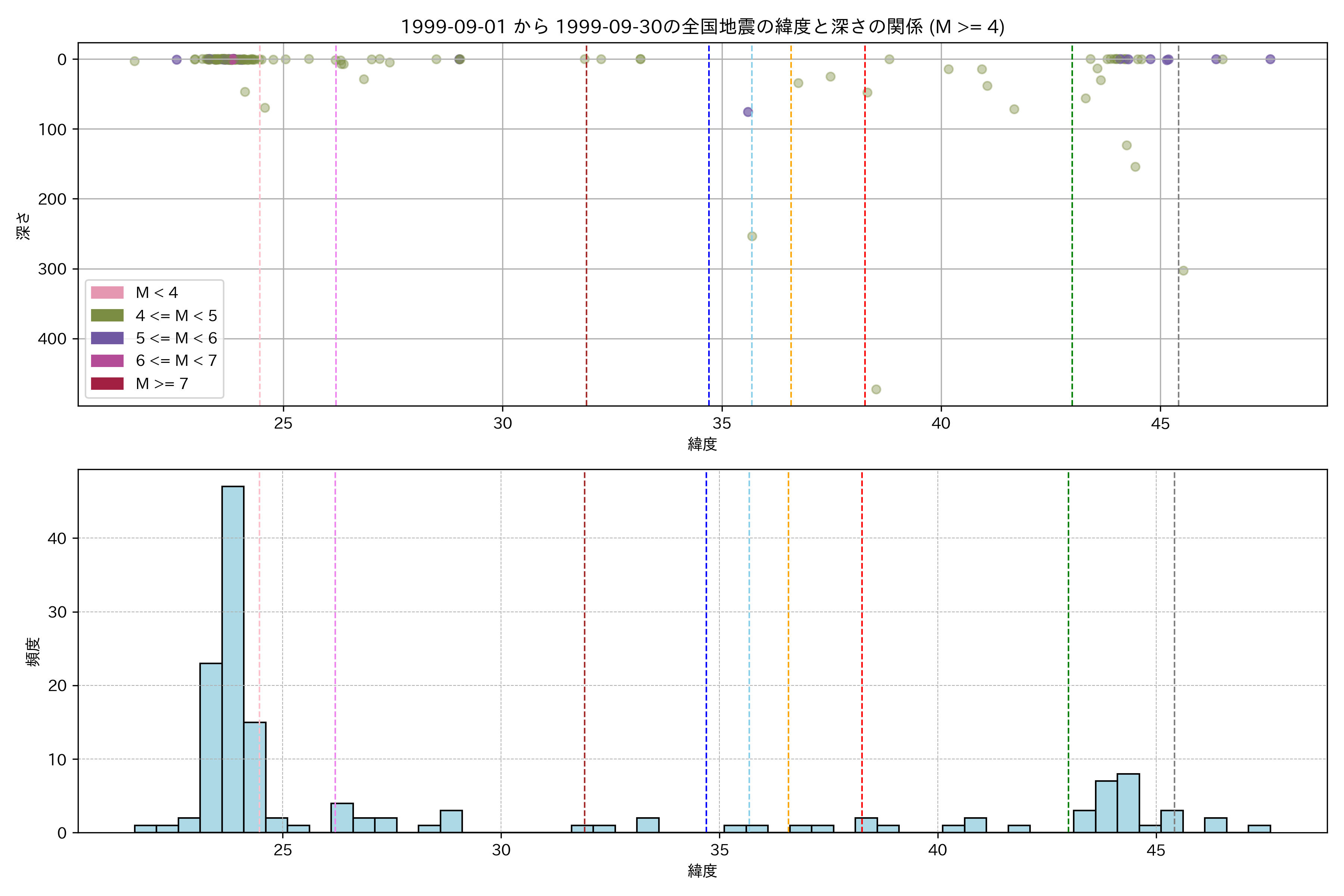Screen dimensions: 1344x896
Task: Click the purple 5 <= M < 6 legend swatch
Action: tap(107, 338)
